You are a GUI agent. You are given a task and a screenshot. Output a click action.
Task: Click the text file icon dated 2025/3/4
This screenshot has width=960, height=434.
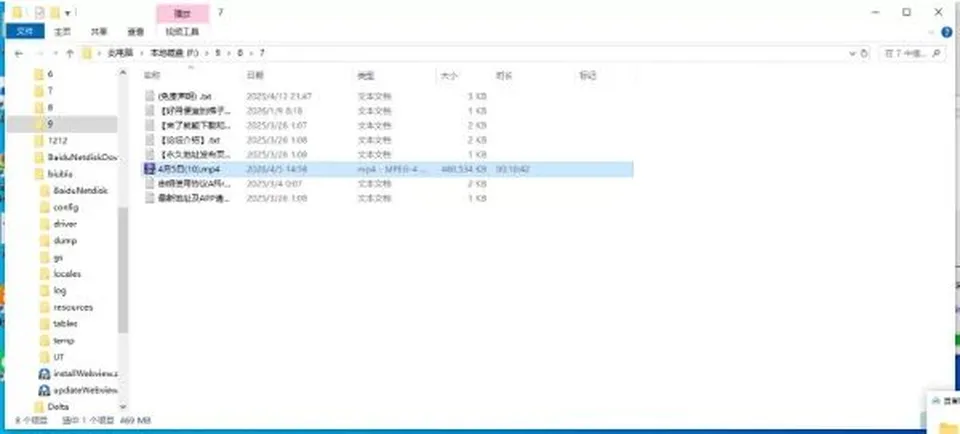click(x=150, y=184)
